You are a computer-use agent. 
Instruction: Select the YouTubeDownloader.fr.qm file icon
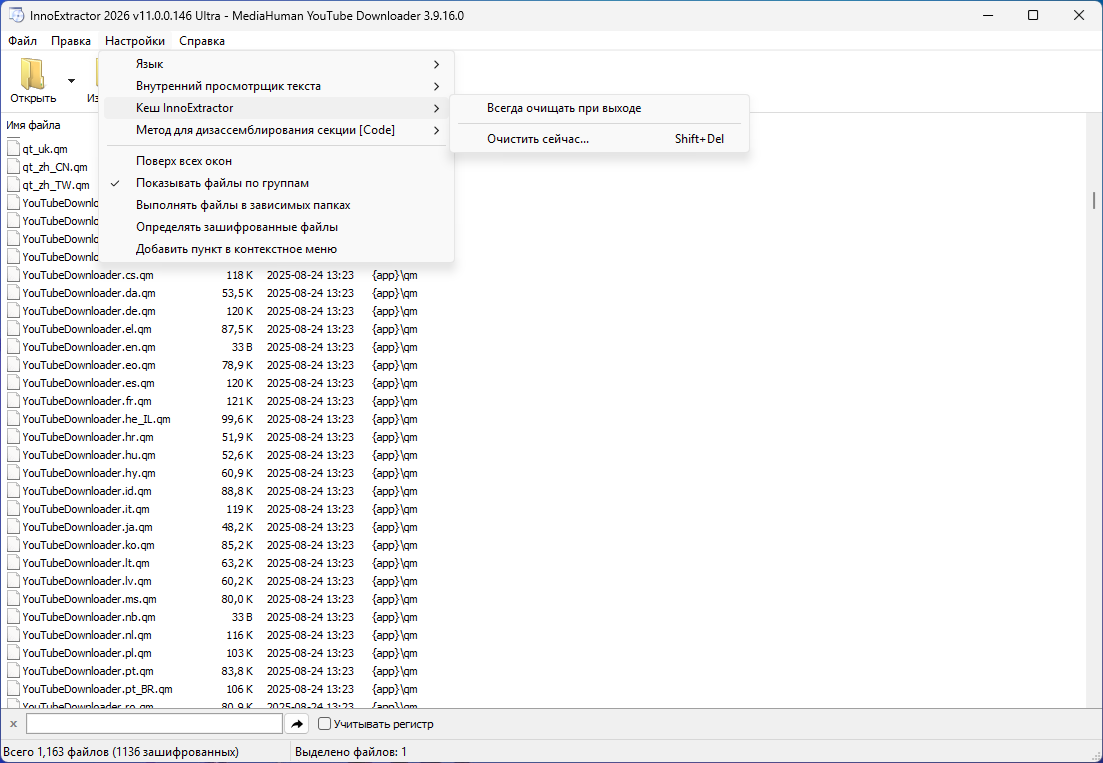13,401
